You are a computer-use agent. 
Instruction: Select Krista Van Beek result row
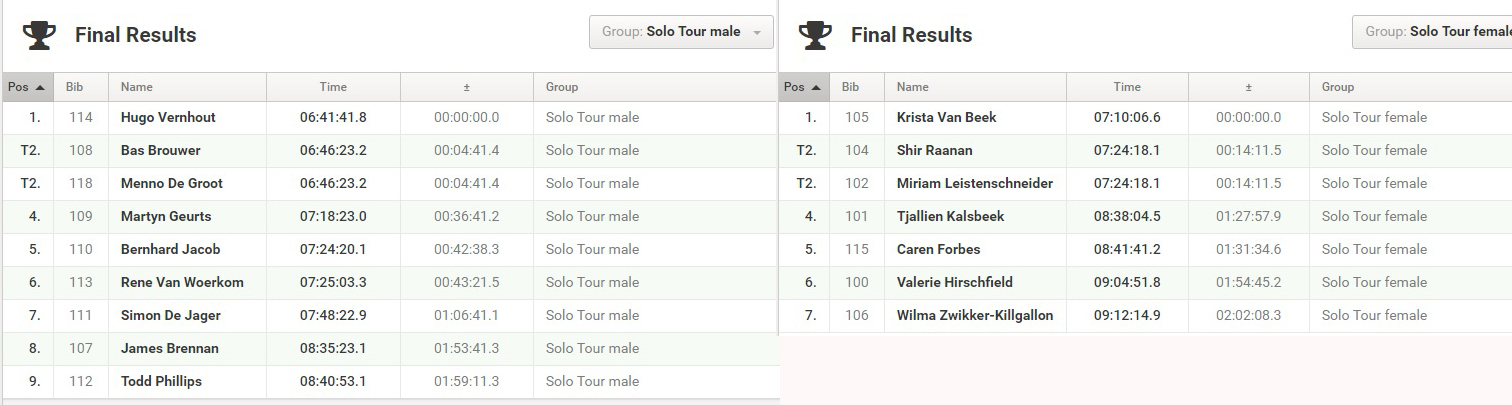tap(1145, 117)
